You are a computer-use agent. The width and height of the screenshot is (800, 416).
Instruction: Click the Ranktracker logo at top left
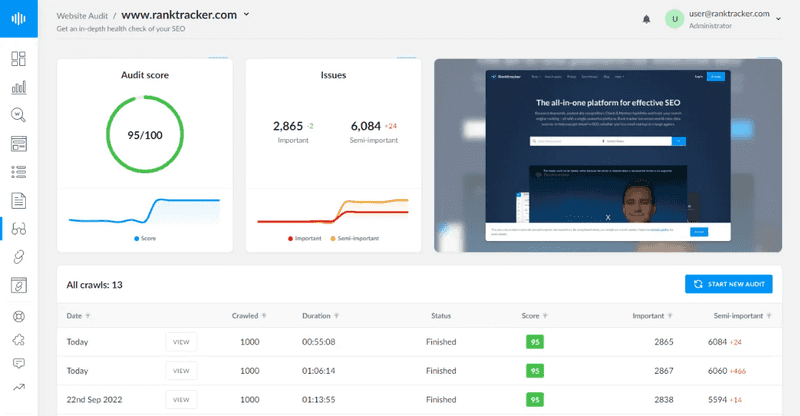(x=18, y=18)
